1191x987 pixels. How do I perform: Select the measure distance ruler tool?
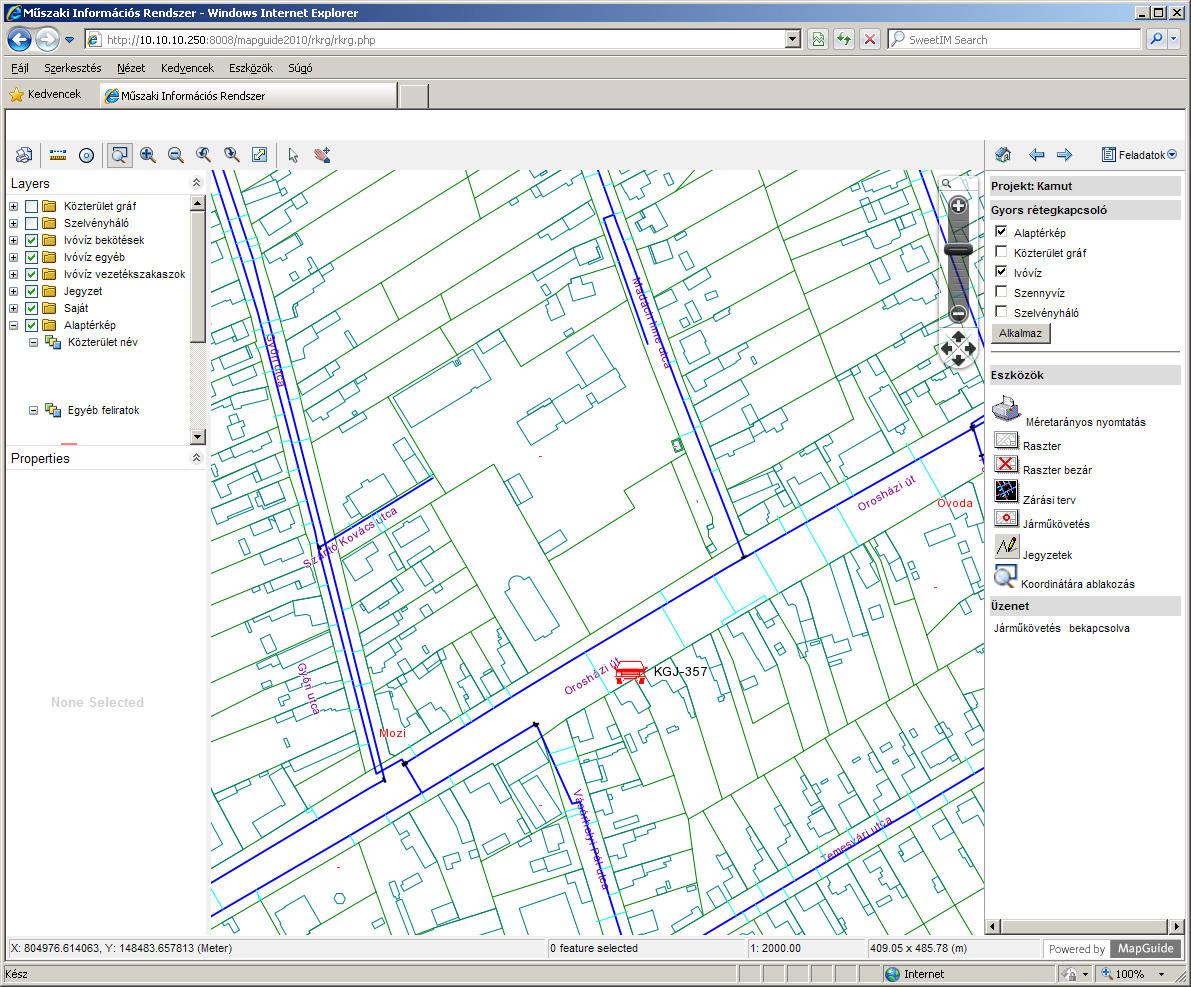(58, 155)
